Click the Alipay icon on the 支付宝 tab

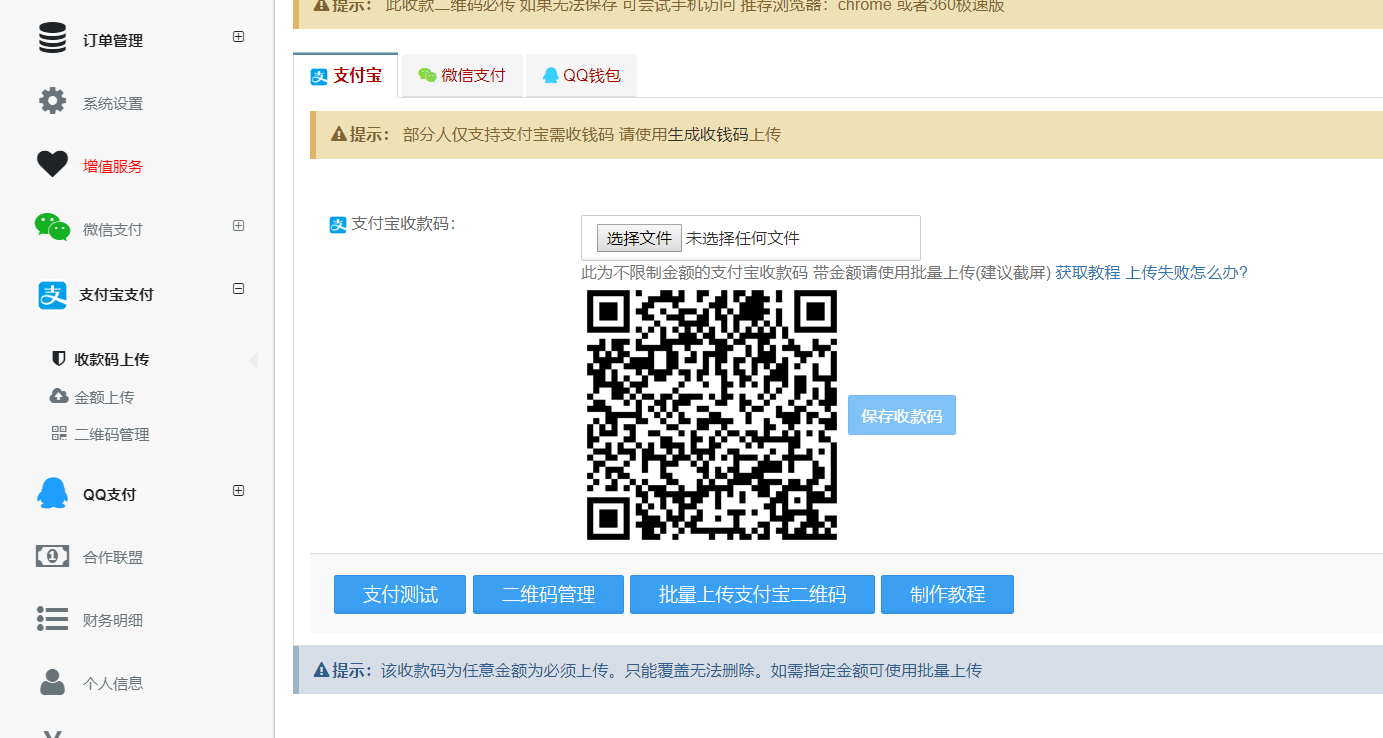coord(319,76)
